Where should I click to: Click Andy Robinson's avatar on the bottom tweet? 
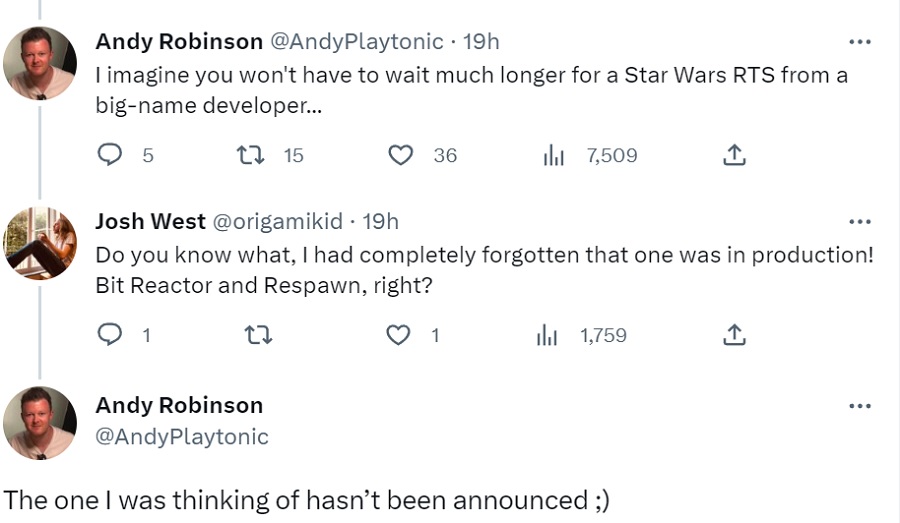click(40, 423)
